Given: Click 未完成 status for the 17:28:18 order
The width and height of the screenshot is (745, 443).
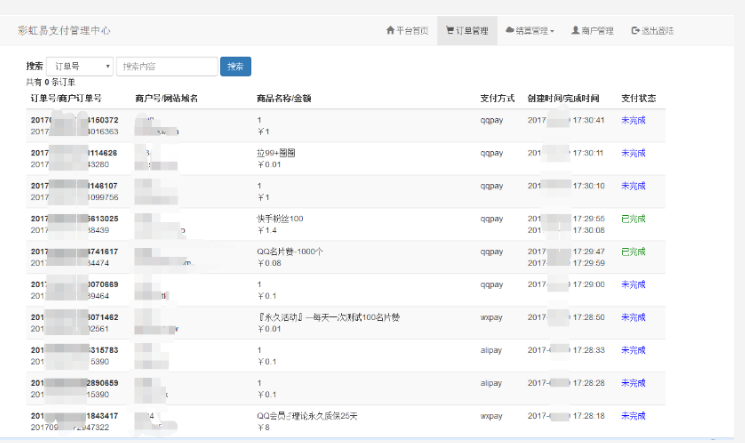Looking at the screenshot, I should [x=633, y=415].
